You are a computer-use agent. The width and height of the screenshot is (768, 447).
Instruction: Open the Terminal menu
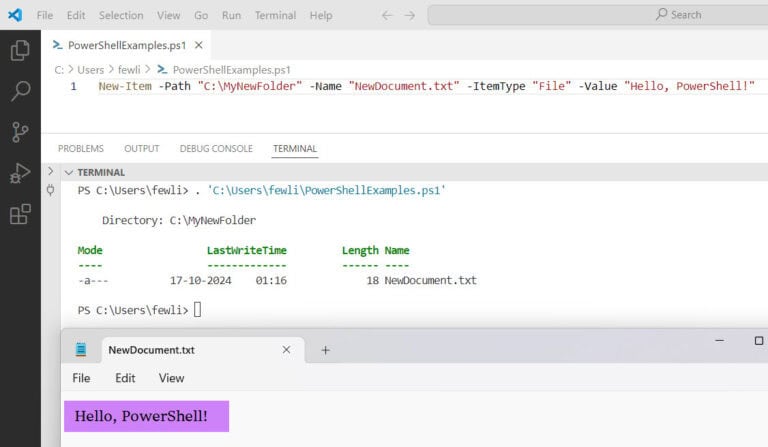[x=275, y=16]
